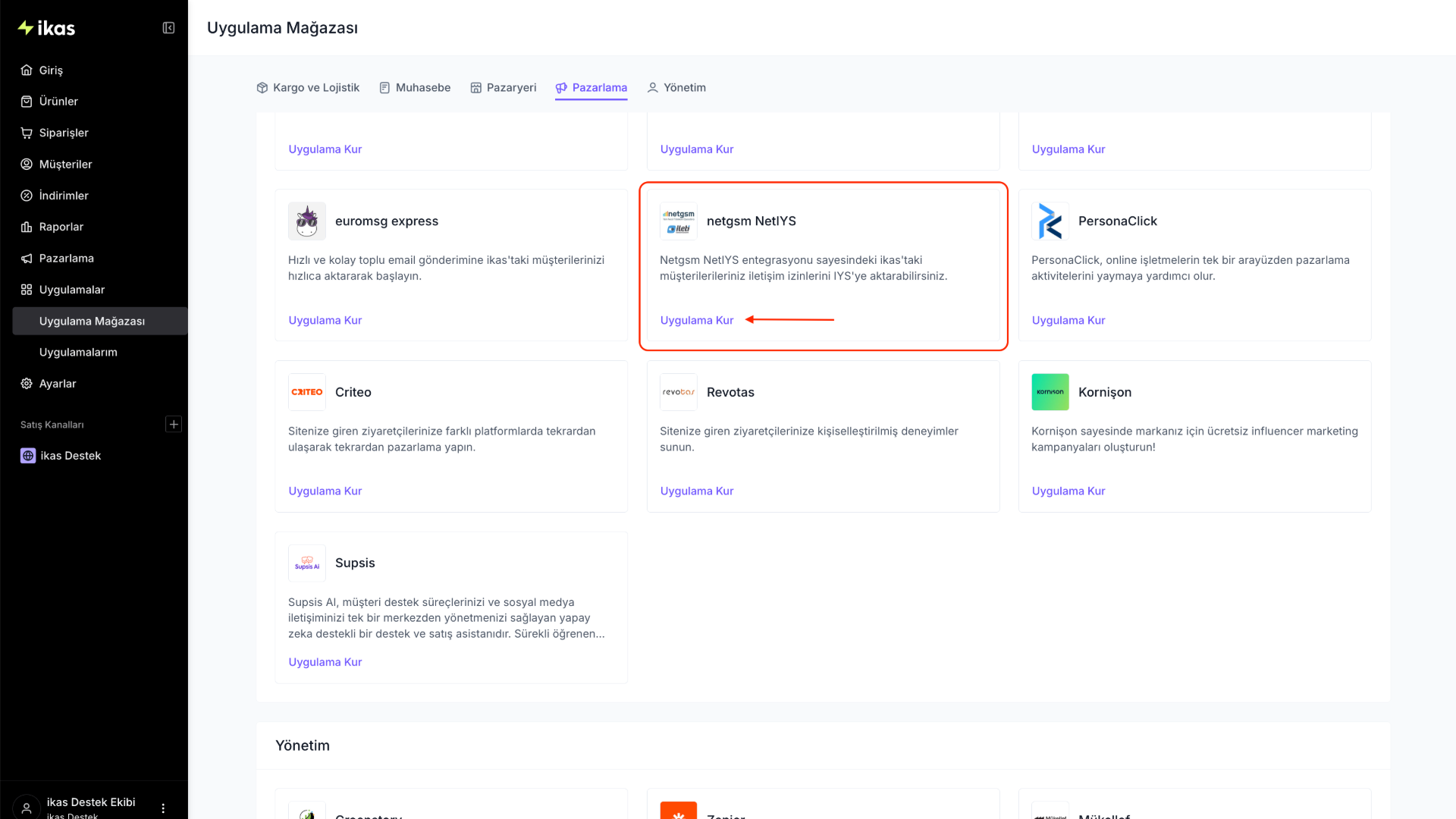This screenshot has width=1456, height=819.
Task: Click the Supsis AI app logo
Action: point(307,563)
